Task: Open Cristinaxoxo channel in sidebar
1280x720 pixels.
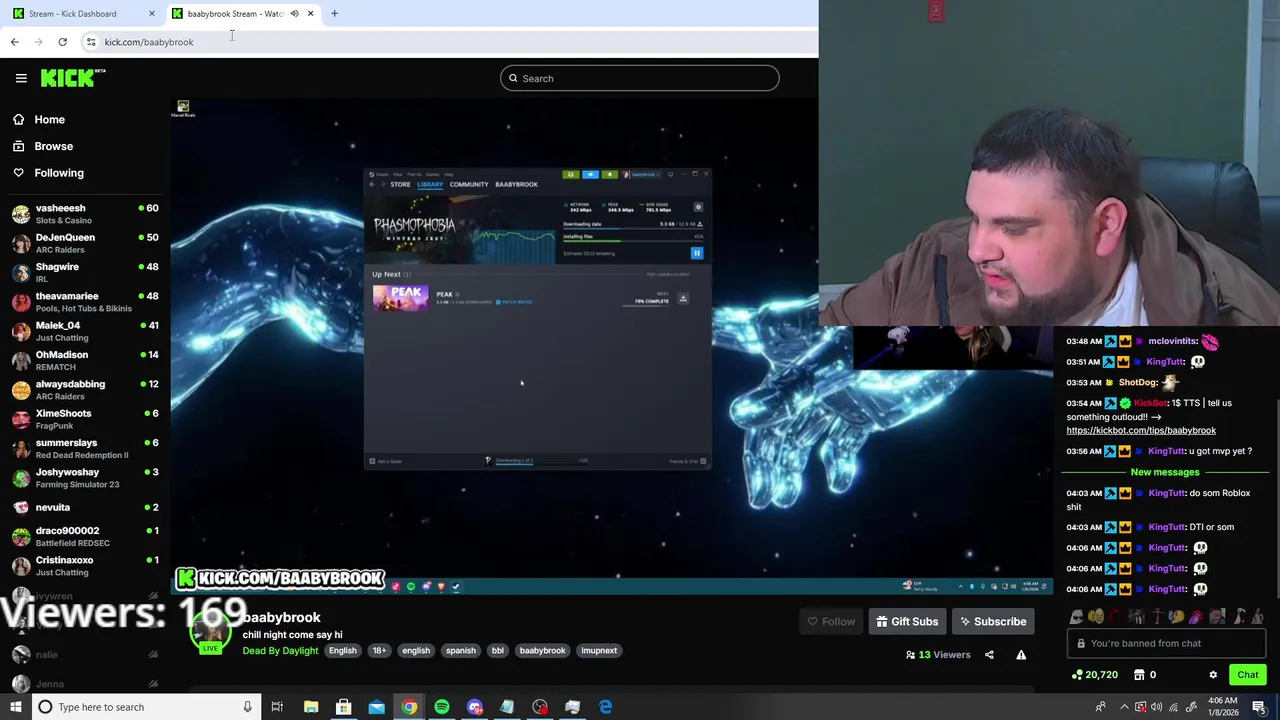Action: click(x=85, y=566)
